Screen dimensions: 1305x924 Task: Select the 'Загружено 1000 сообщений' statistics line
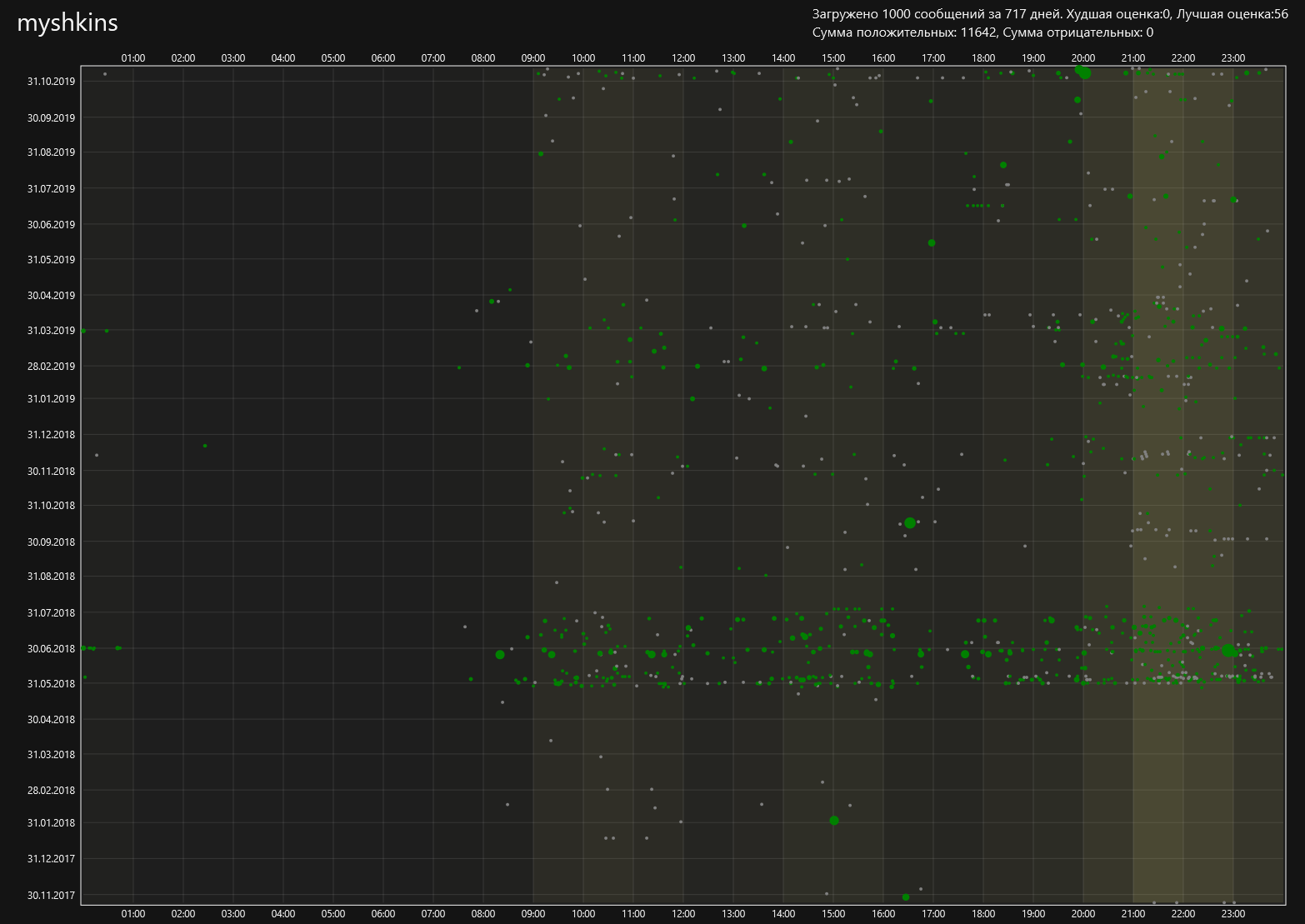[1050, 14]
